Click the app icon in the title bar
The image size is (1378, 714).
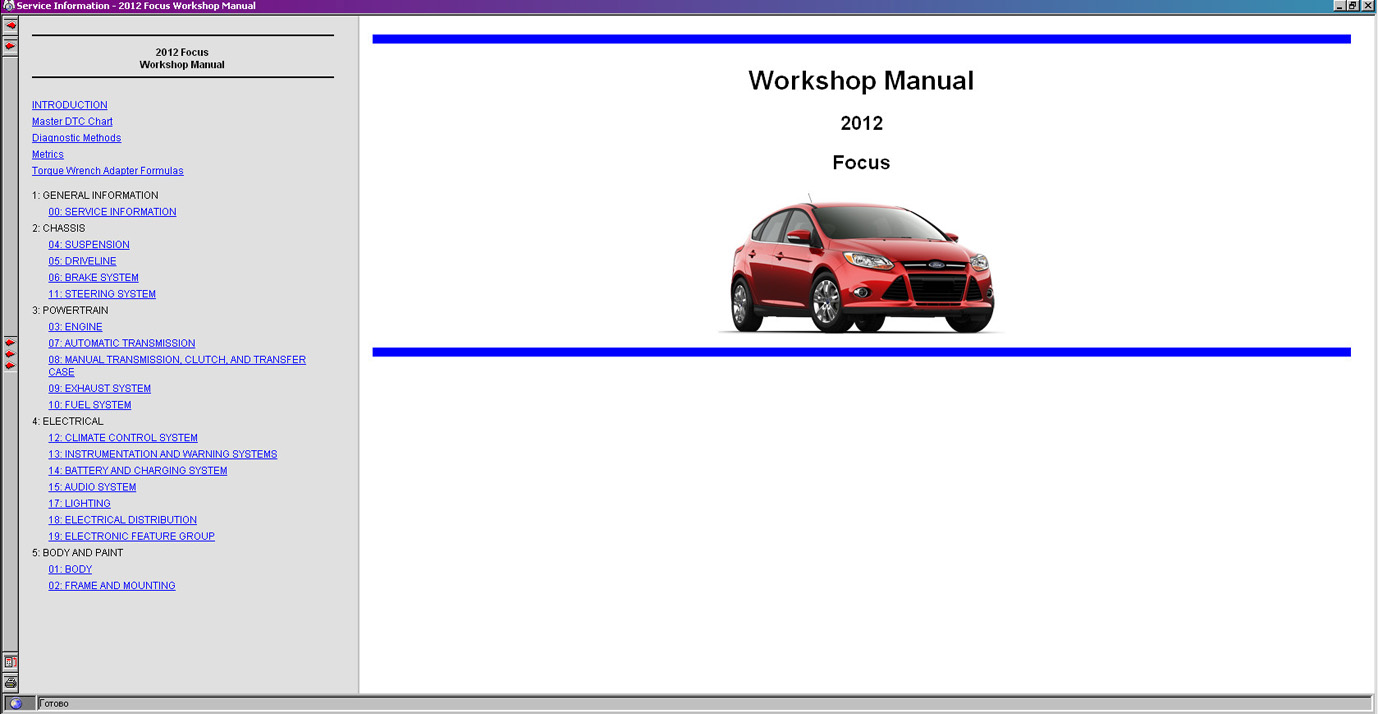[8, 6]
